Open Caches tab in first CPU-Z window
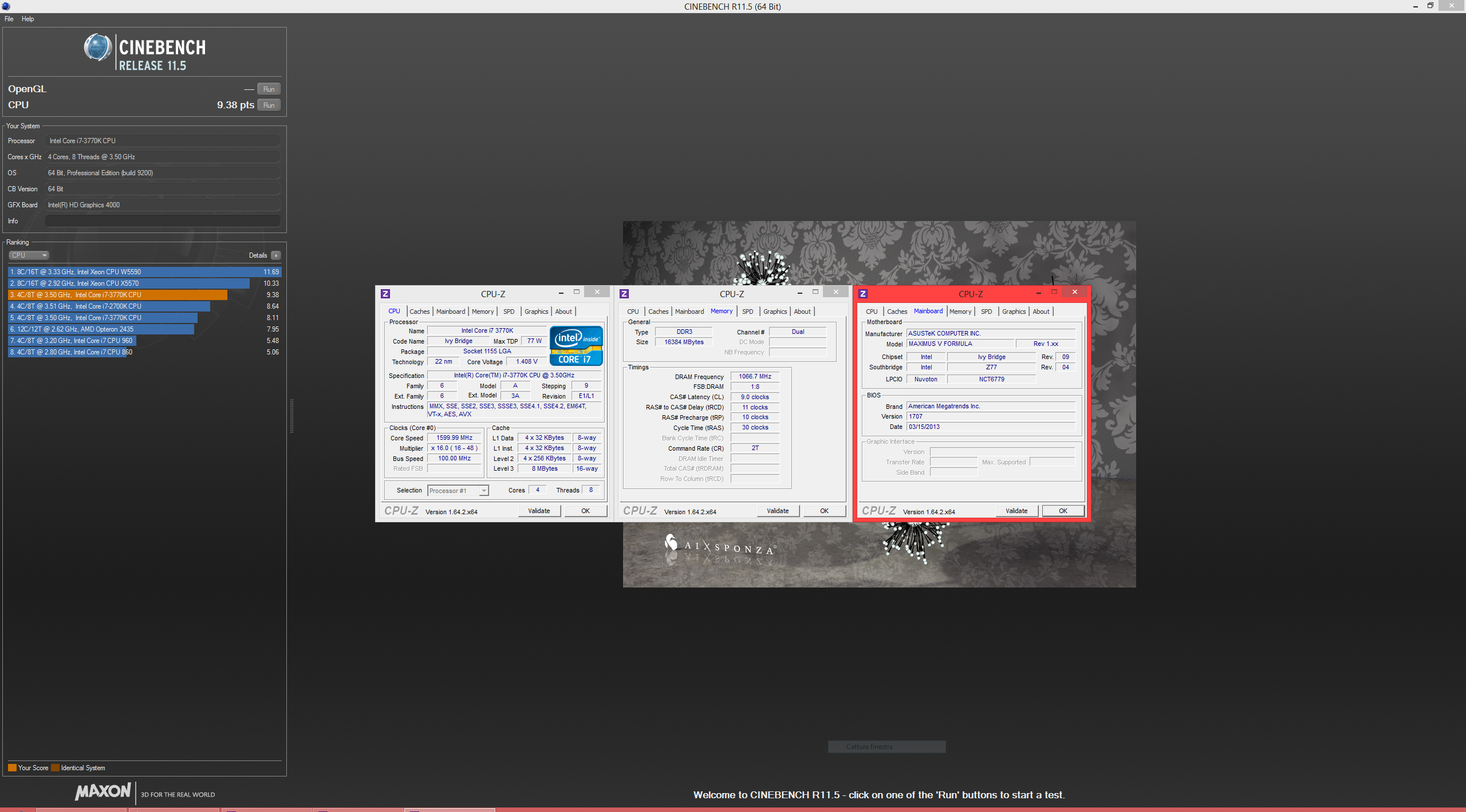 [420, 312]
